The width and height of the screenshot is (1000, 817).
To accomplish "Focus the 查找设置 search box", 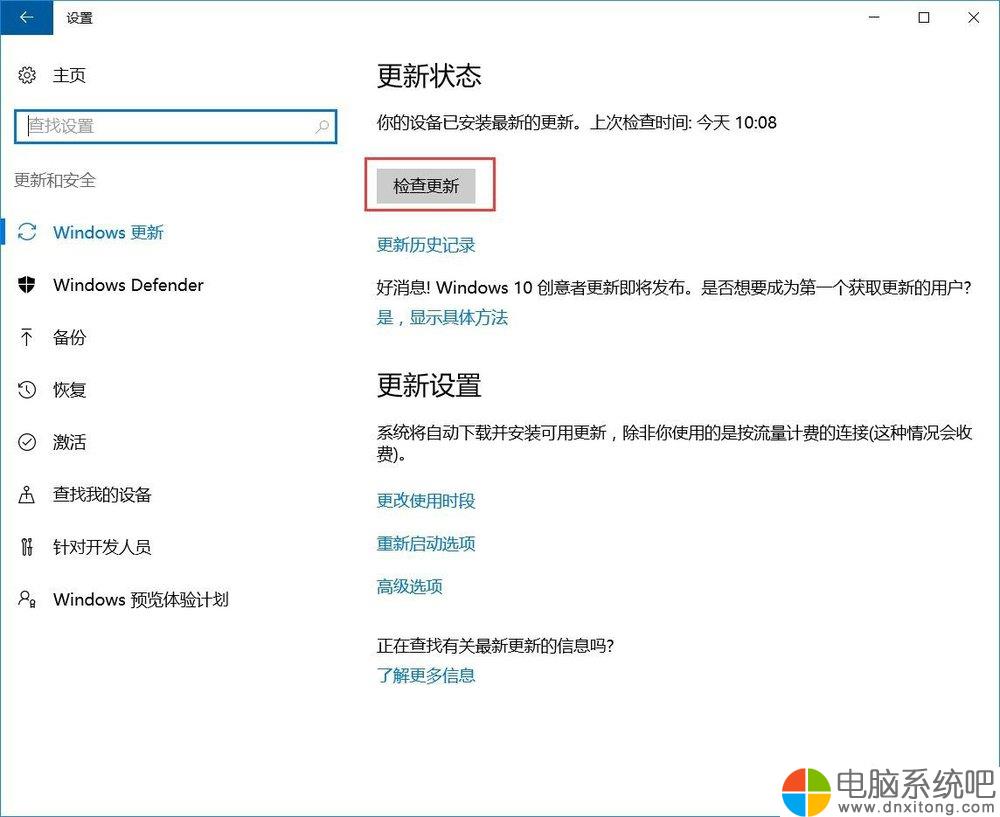I will (x=175, y=126).
